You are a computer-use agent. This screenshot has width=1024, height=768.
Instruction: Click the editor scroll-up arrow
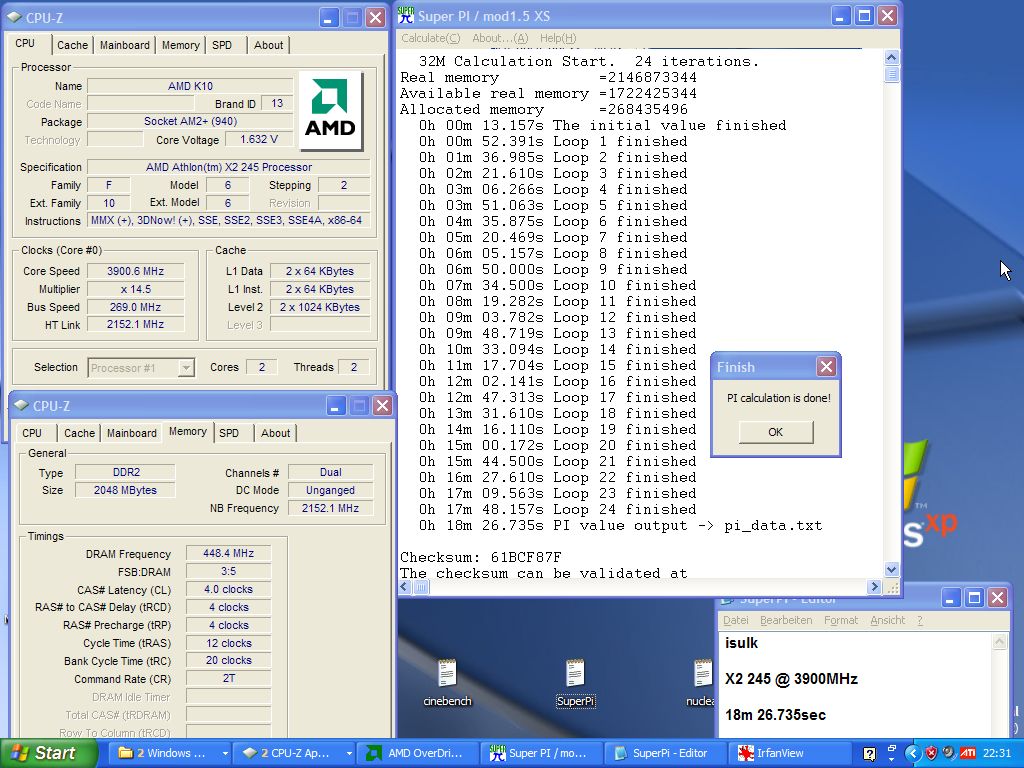[1000, 641]
